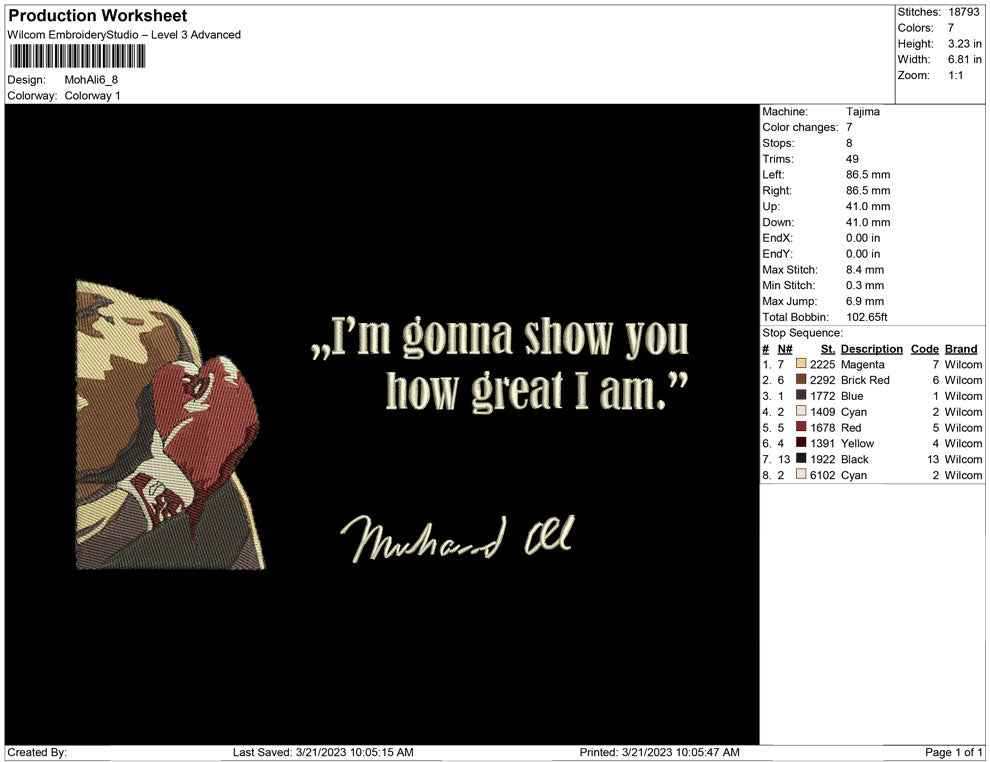Click the 'Last Saved: 3/21/2023 10:05:15 AM' text

click(x=323, y=752)
